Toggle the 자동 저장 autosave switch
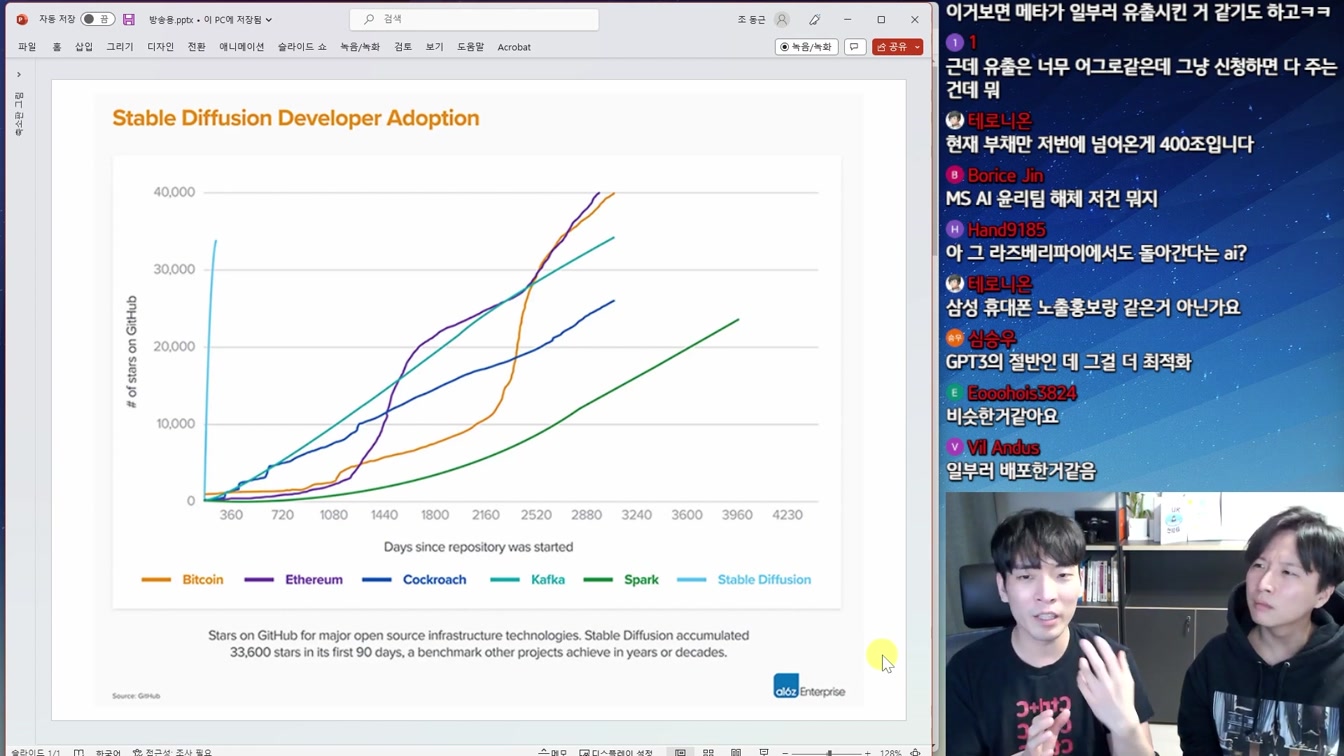Image resolution: width=1344 pixels, height=756 pixels. click(97, 19)
